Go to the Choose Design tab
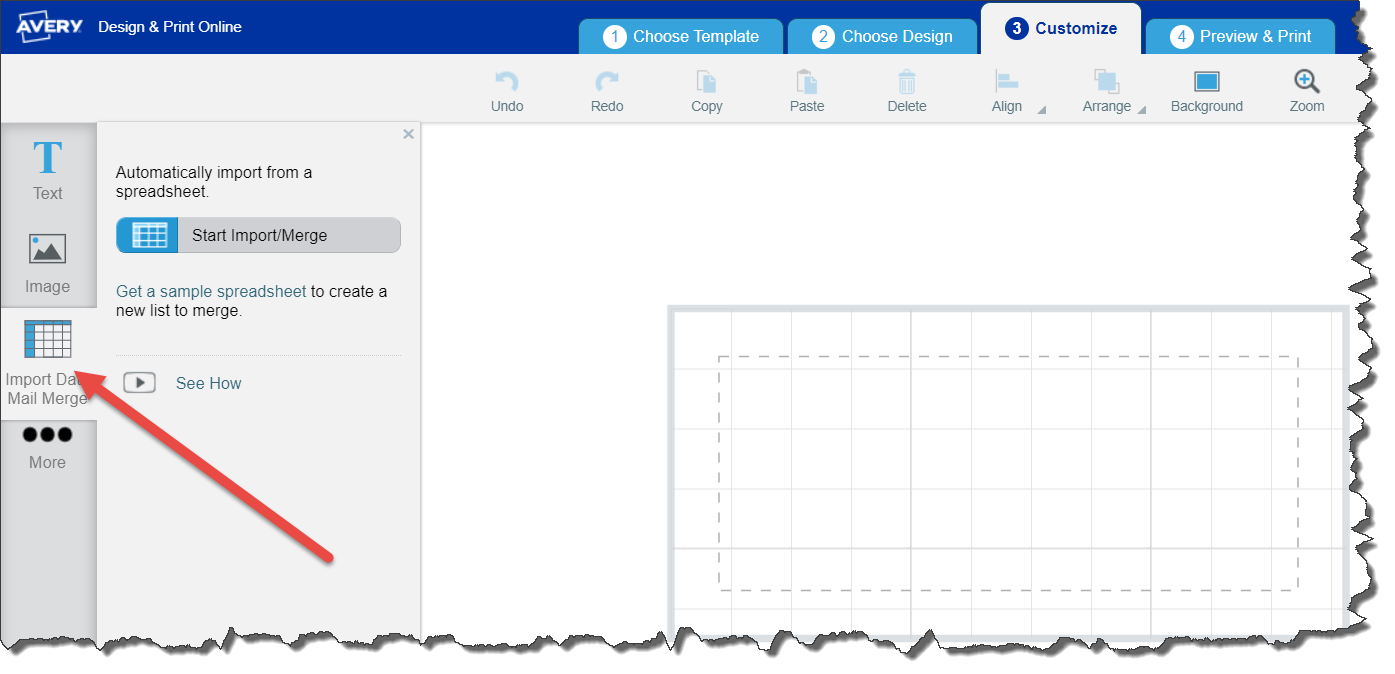The image size is (1395, 674). click(882, 37)
